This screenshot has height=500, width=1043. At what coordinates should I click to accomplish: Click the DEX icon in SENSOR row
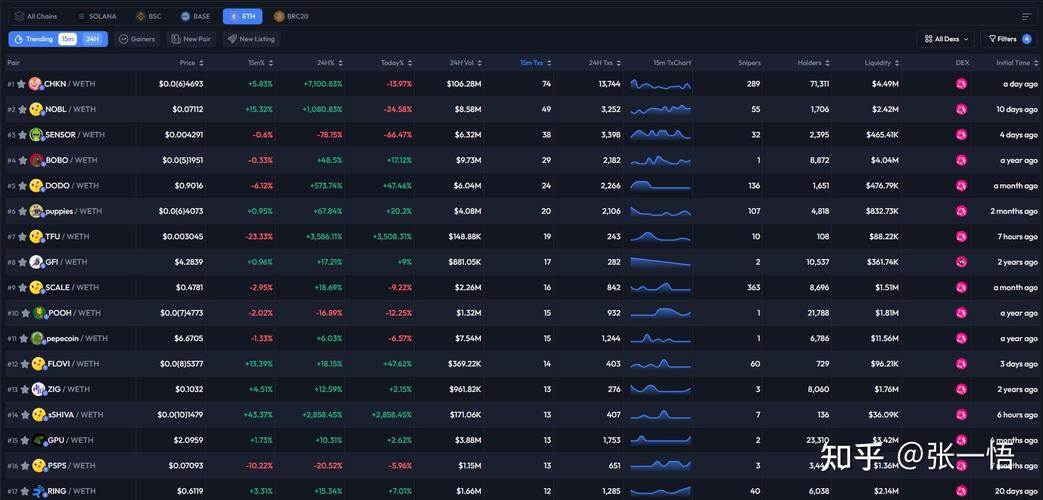961,135
